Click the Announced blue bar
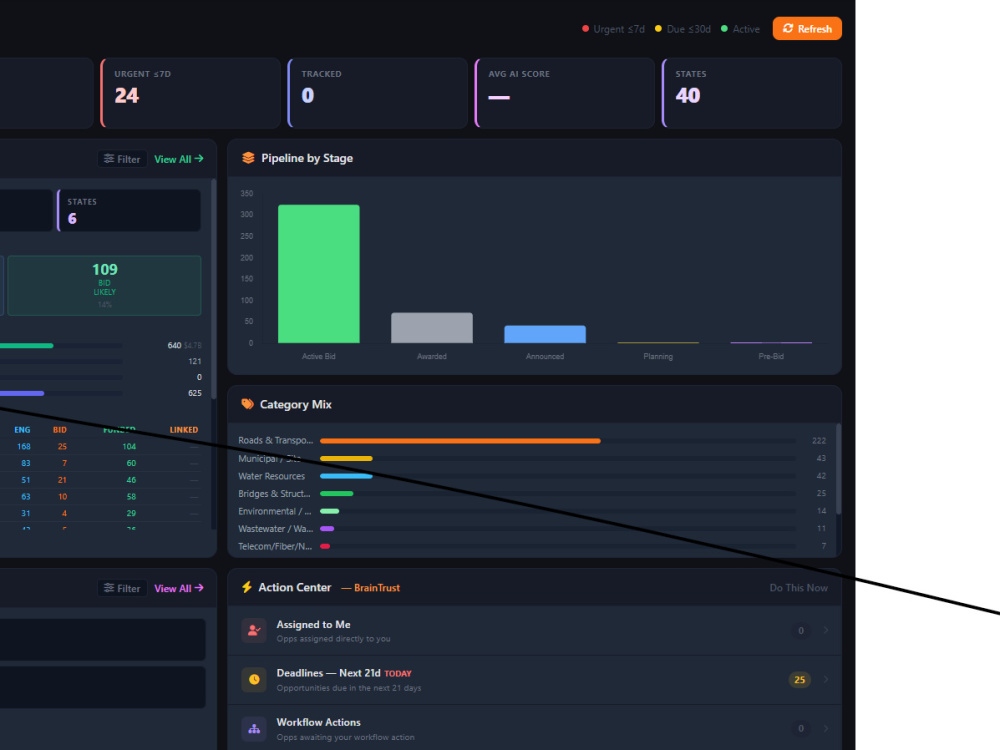The image size is (1000, 750). [x=545, y=334]
